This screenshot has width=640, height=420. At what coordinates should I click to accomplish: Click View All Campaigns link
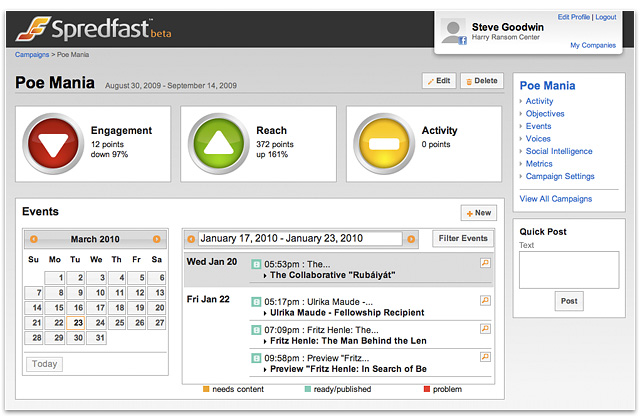tap(556, 199)
